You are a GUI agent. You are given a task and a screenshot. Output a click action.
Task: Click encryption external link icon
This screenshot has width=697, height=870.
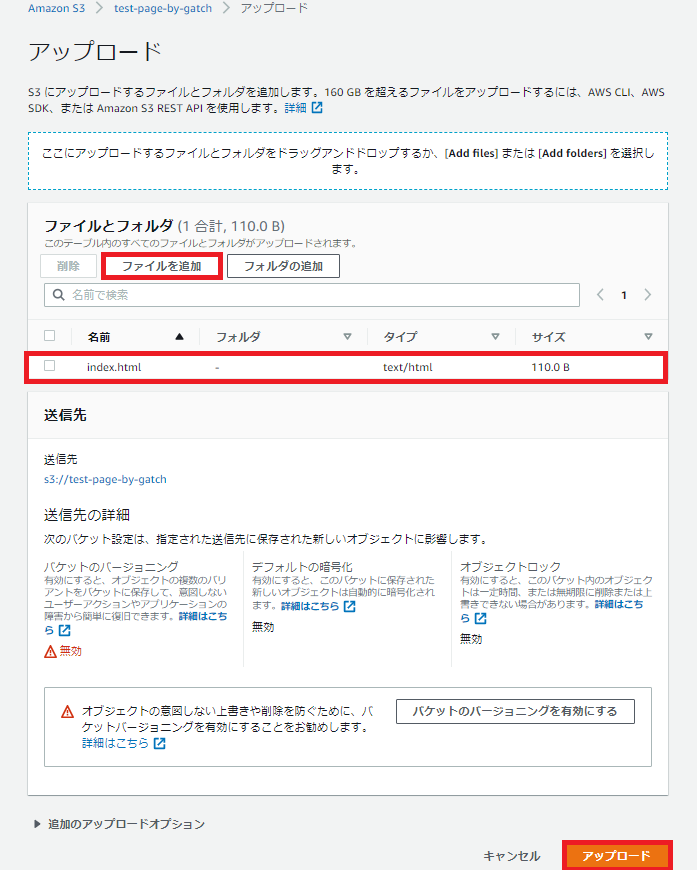[x=350, y=606]
